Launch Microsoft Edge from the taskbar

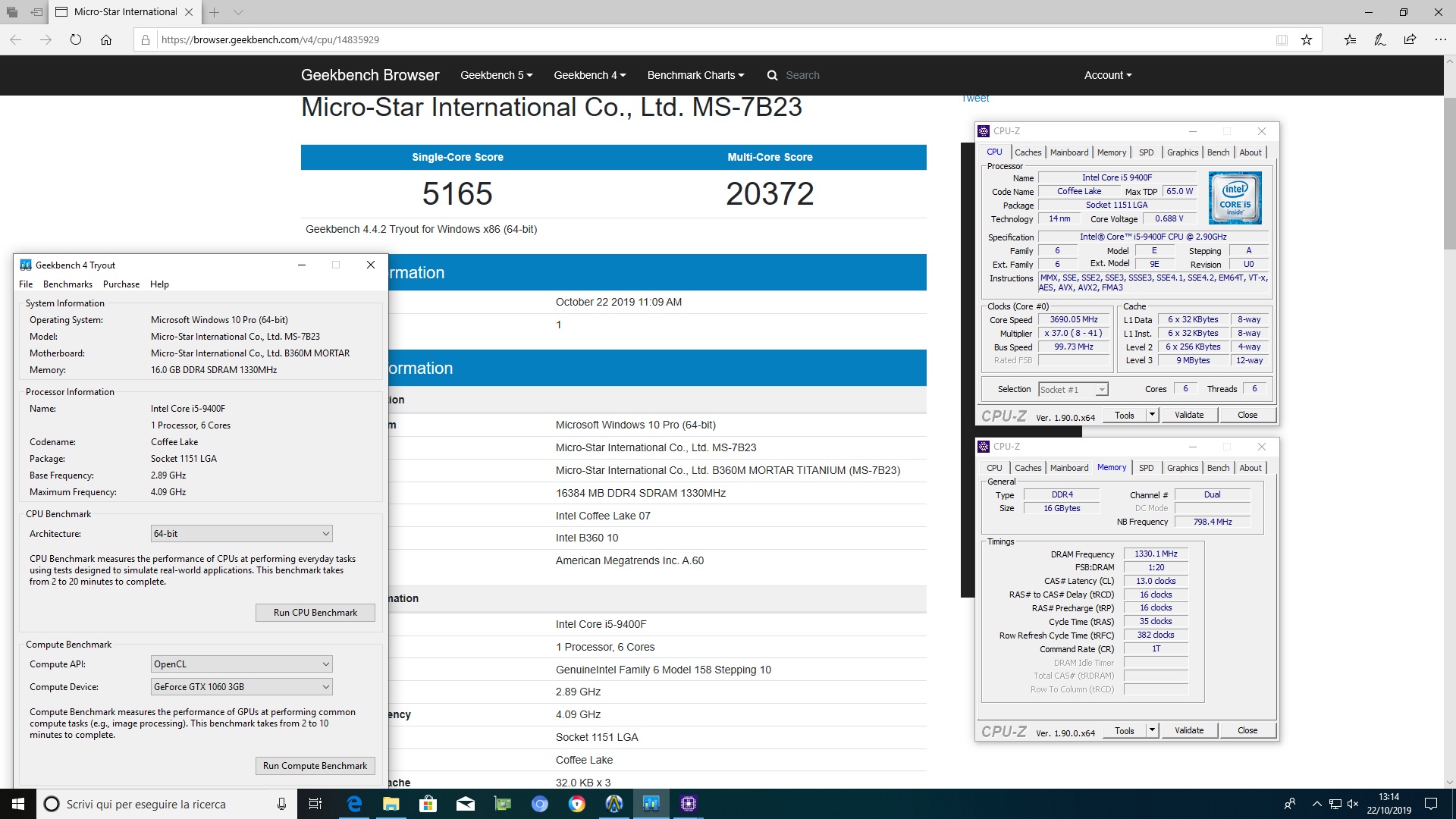[353, 804]
